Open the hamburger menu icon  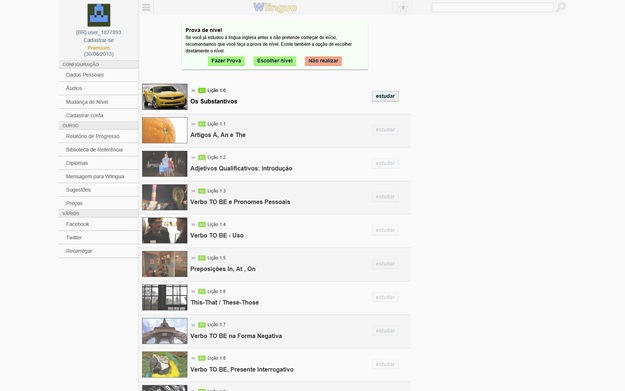(x=146, y=8)
